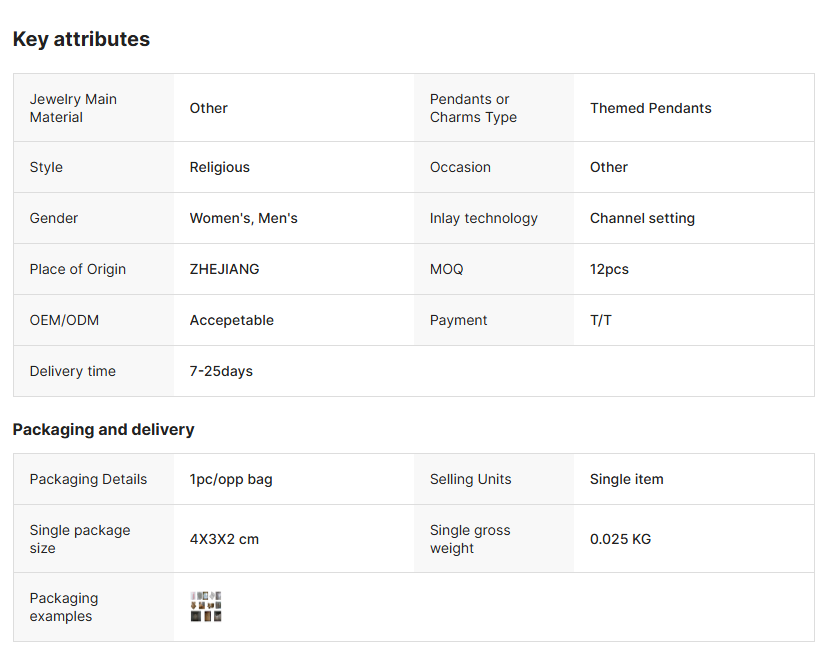Click the Pendants or Charms Type label

(473, 108)
